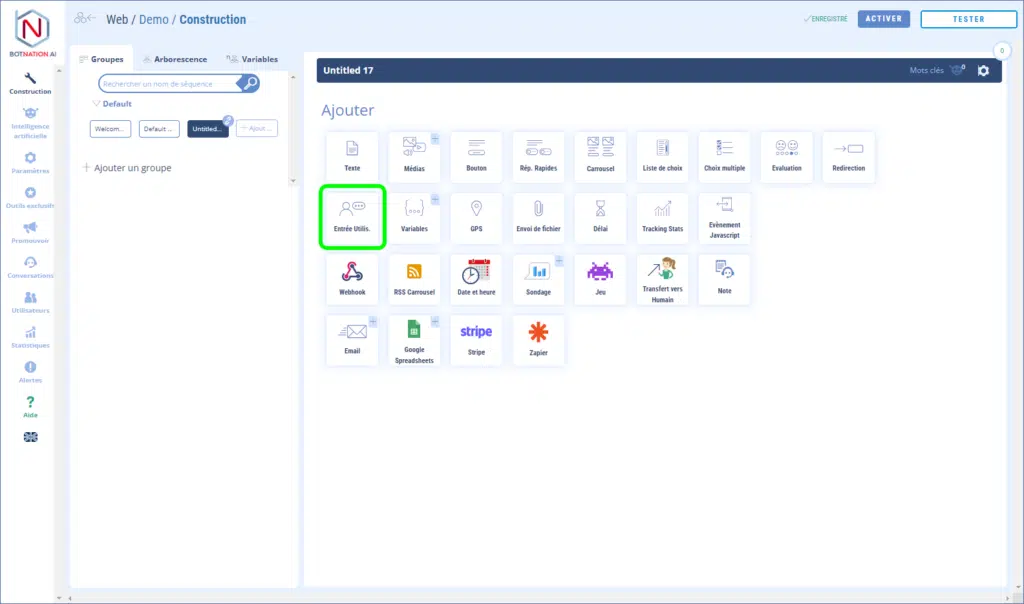
Task: Add the Jeu game block
Action: pos(600,279)
